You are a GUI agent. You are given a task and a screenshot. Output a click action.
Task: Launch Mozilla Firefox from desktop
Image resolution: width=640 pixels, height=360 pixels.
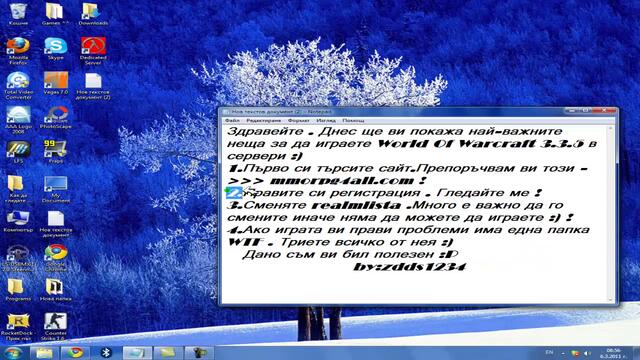(18, 50)
